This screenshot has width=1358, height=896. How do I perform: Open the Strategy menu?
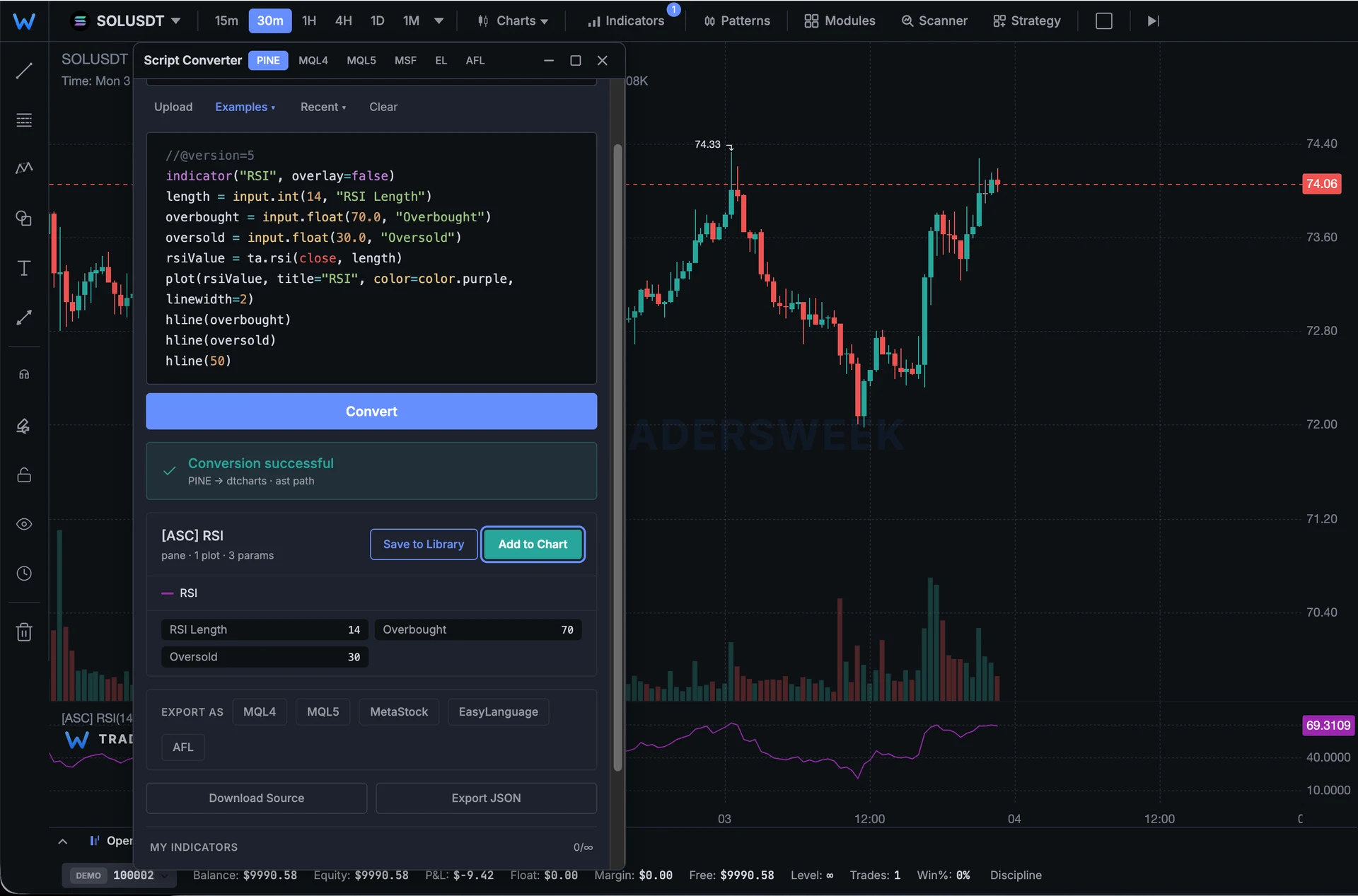1027,21
